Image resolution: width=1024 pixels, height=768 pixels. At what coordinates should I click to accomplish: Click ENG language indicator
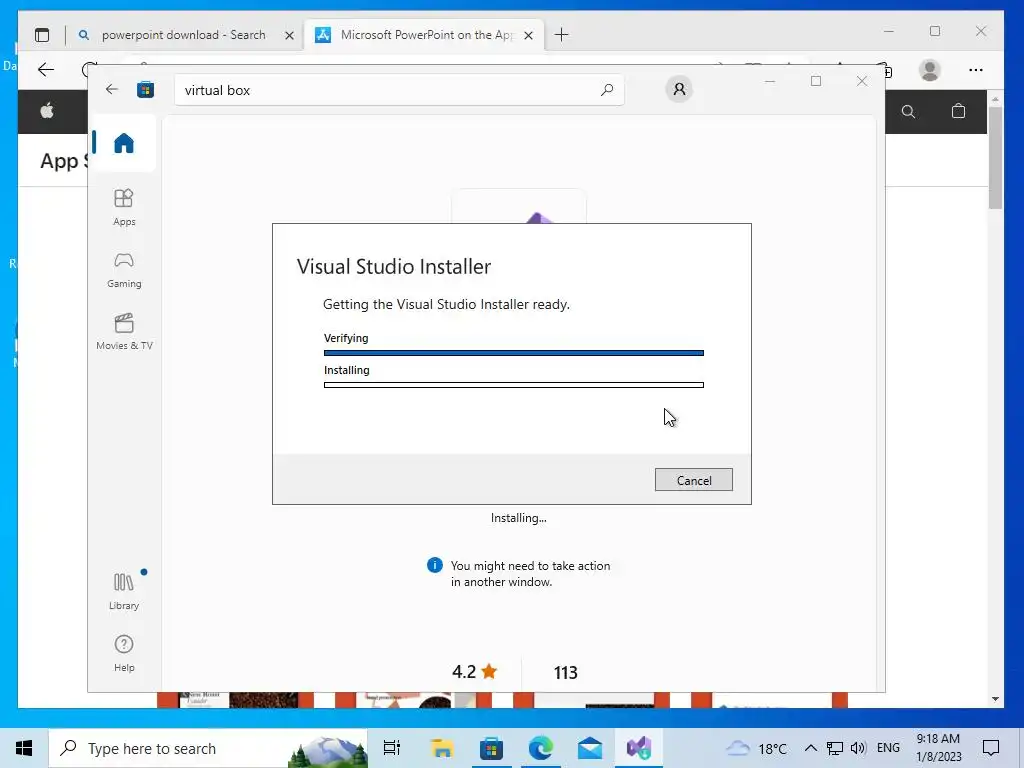(888, 748)
